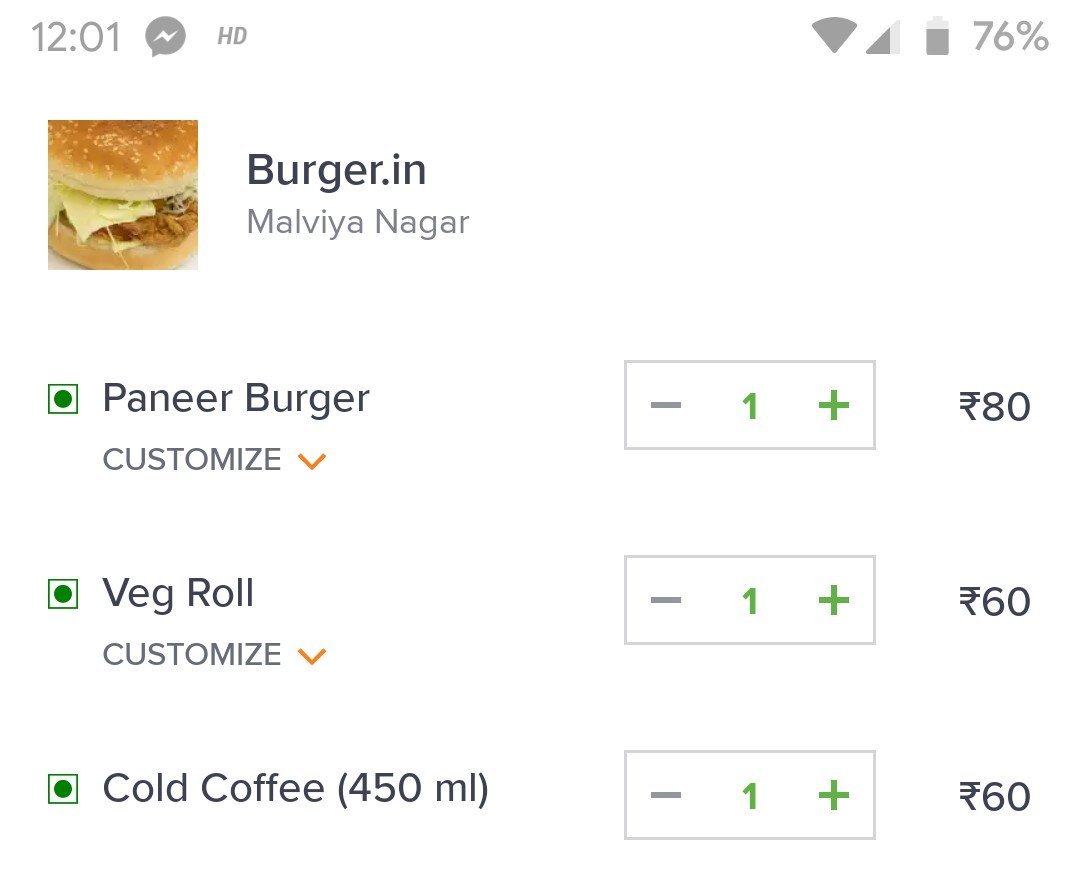The width and height of the screenshot is (1080, 877).
Task: Increase Paneer Burger quantity with plus icon
Action: [x=833, y=405]
